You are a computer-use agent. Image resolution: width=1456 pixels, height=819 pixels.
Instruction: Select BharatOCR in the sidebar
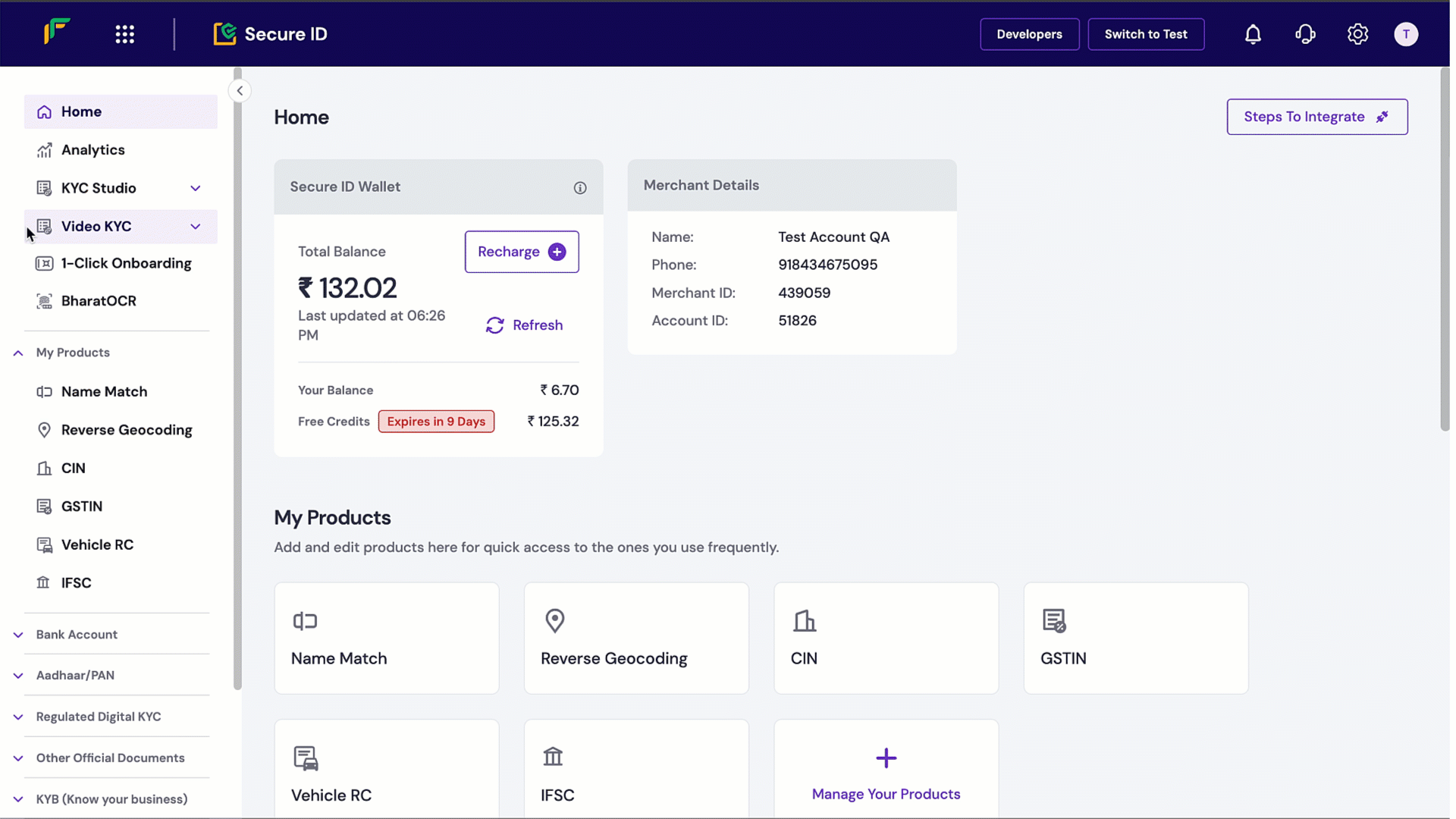tap(99, 301)
